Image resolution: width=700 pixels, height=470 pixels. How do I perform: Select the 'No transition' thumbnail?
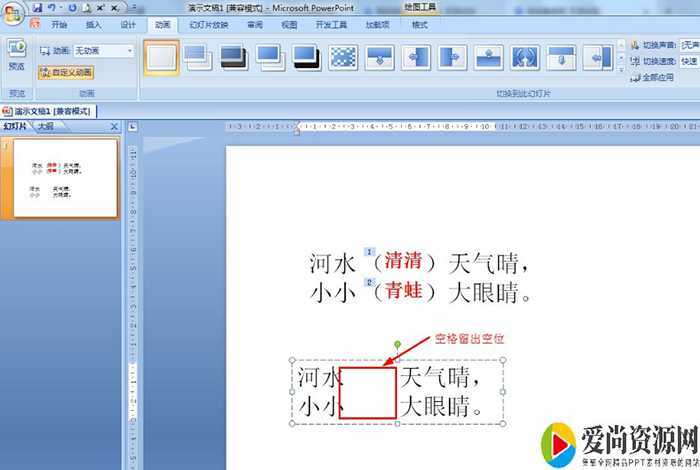(161, 58)
